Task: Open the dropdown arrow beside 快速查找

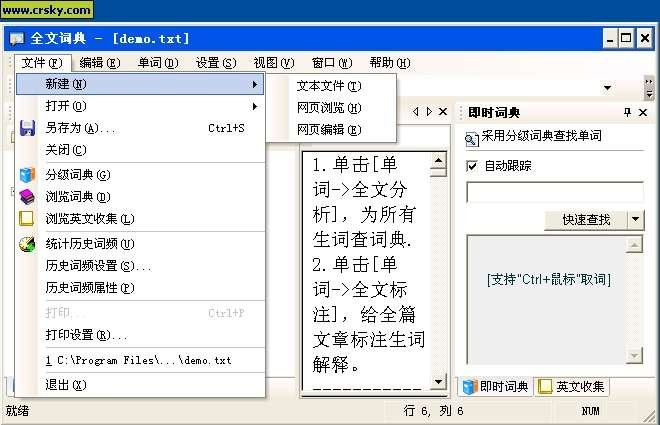Action: click(x=636, y=219)
